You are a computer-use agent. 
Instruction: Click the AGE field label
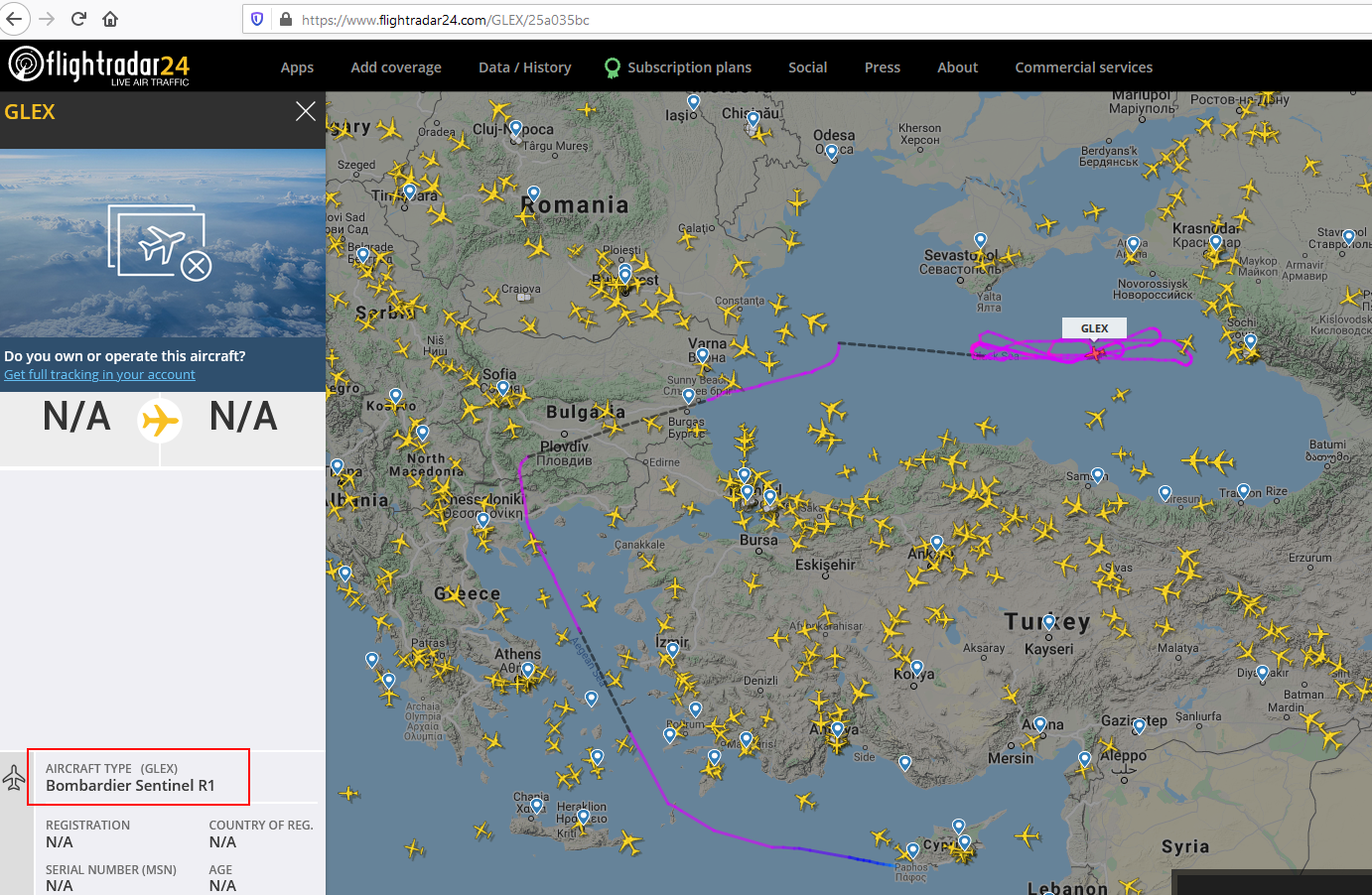pos(220,870)
